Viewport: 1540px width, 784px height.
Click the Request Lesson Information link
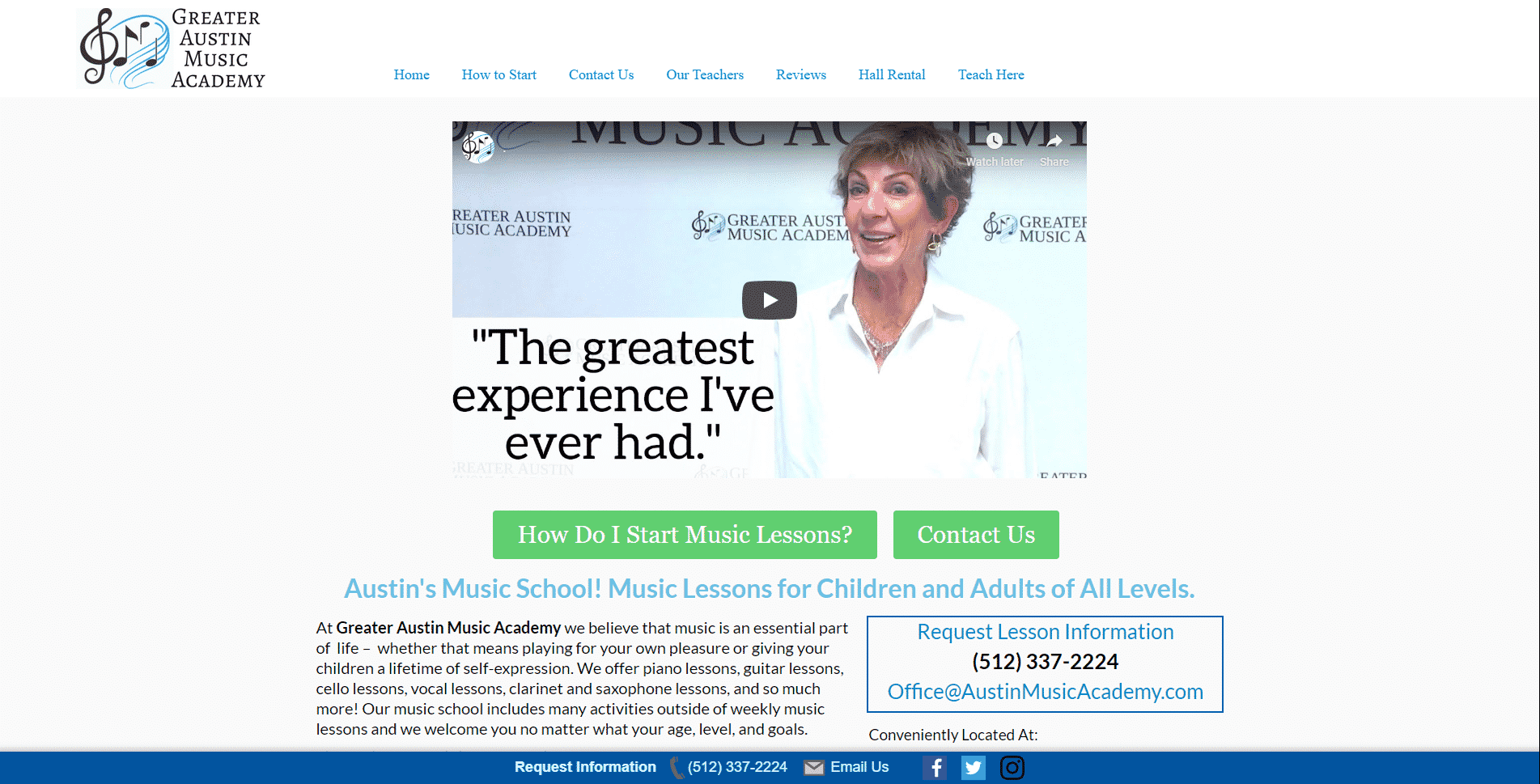pyautogui.click(x=1045, y=632)
